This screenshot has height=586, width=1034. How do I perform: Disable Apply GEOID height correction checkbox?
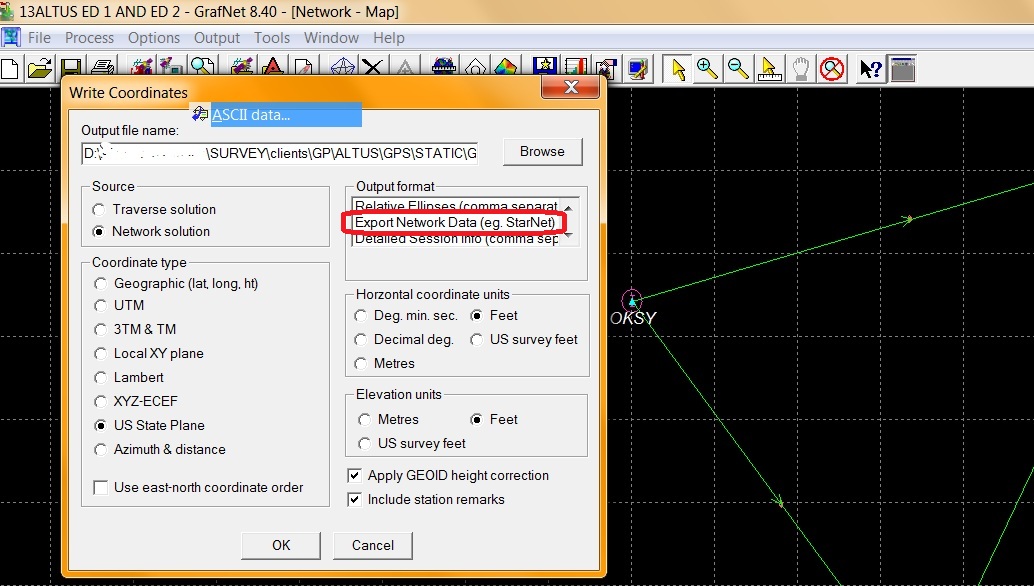coord(354,475)
